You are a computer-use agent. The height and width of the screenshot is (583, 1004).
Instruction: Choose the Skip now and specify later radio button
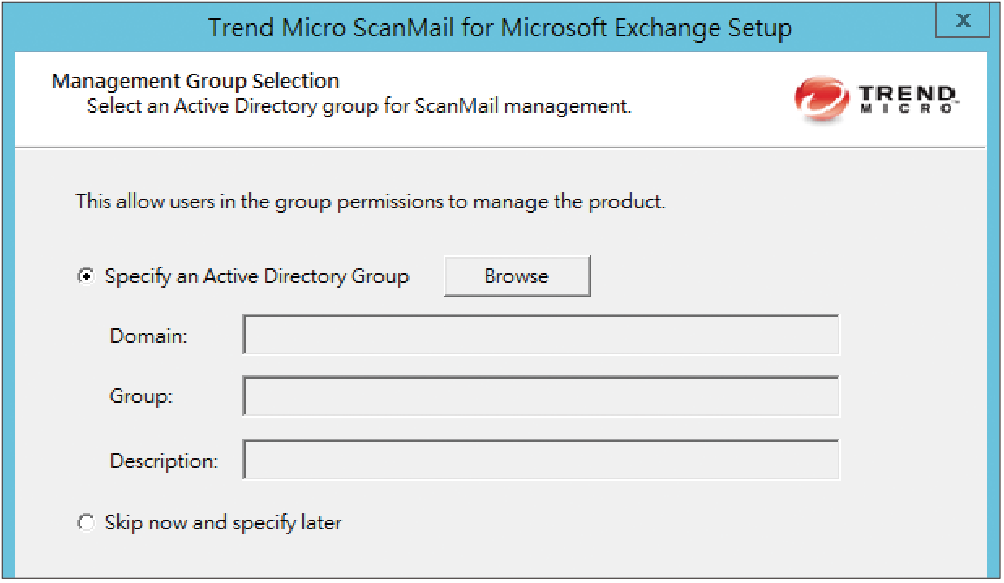point(85,522)
